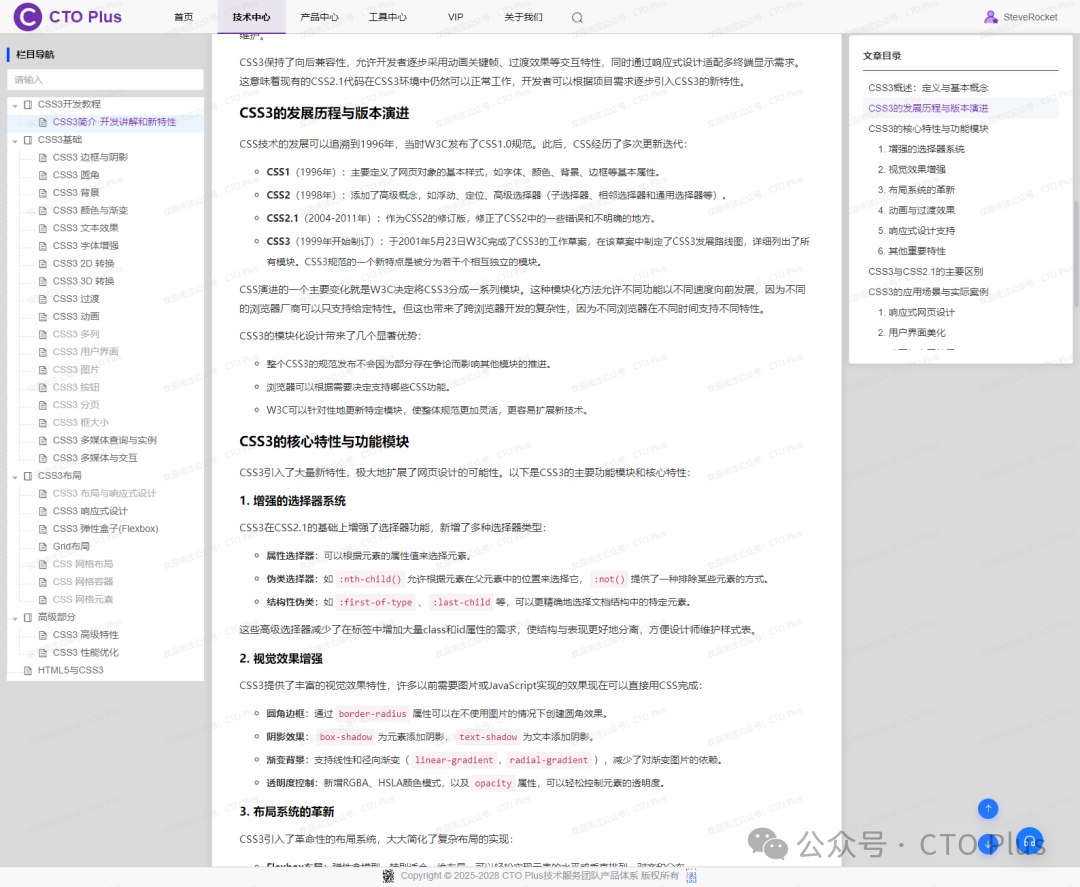
Task: Open CSS3 多列 tree item
Action: click(76, 334)
